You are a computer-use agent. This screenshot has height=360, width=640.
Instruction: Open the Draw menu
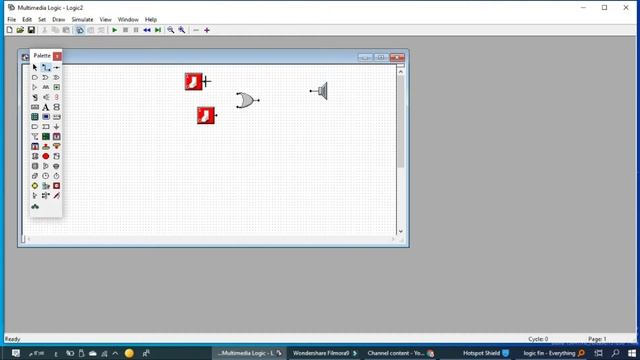(58, 20)
